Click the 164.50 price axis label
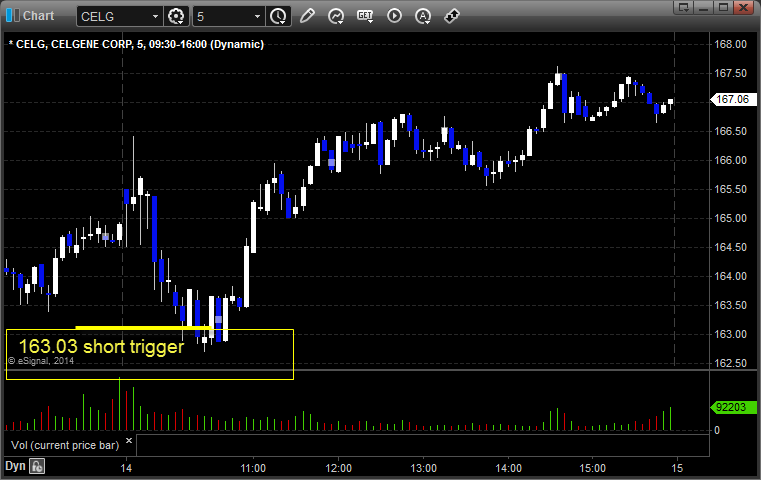Screen dimensions: 761x480 point(730,248)
